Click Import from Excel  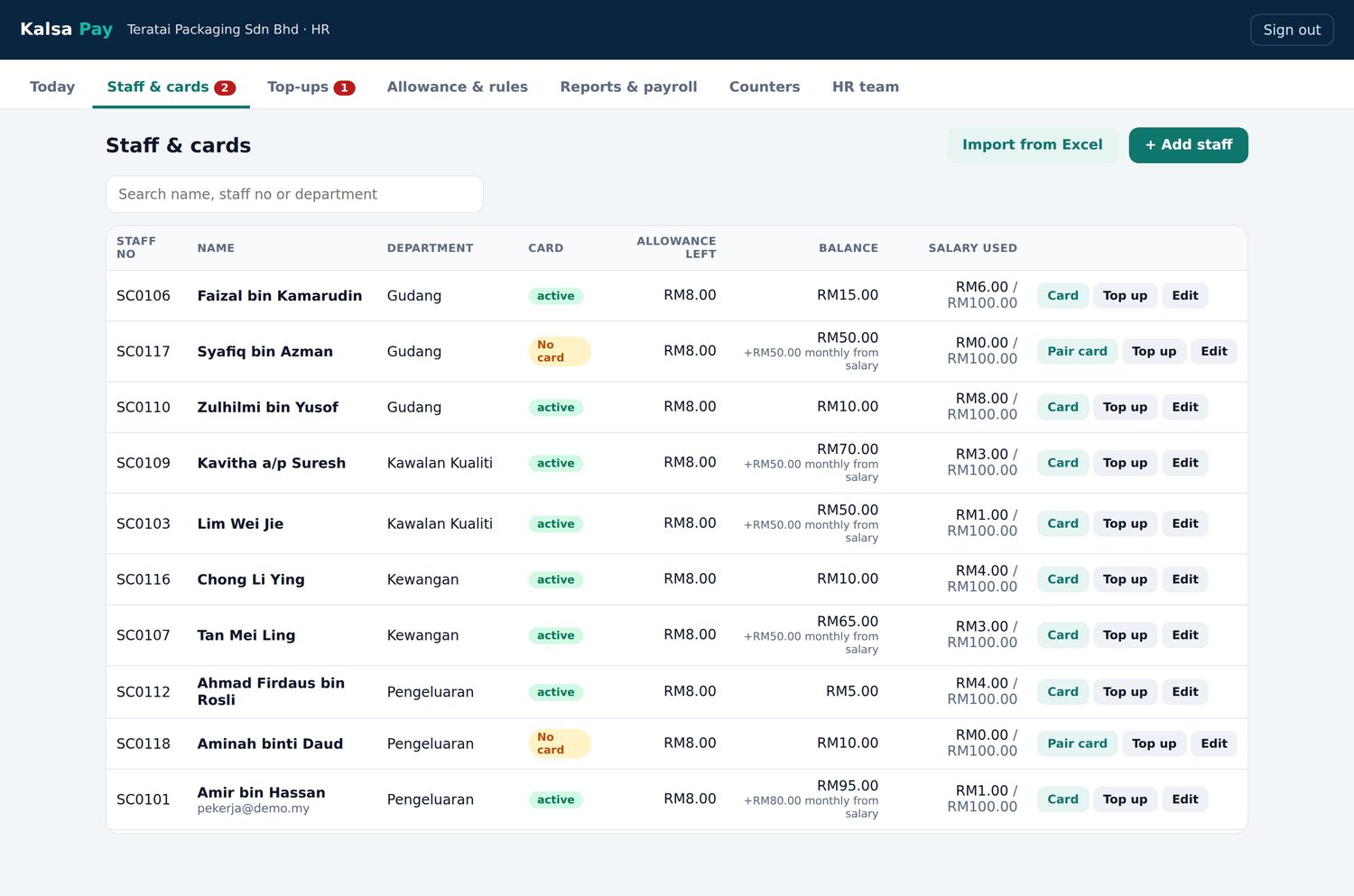[x=1032, y=145]
